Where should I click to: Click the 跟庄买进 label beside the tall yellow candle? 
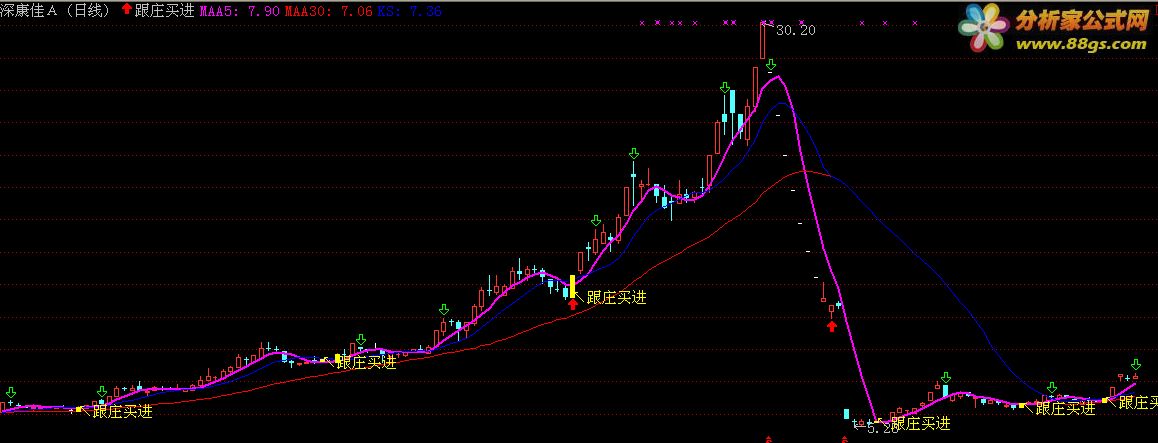point(616,298)
